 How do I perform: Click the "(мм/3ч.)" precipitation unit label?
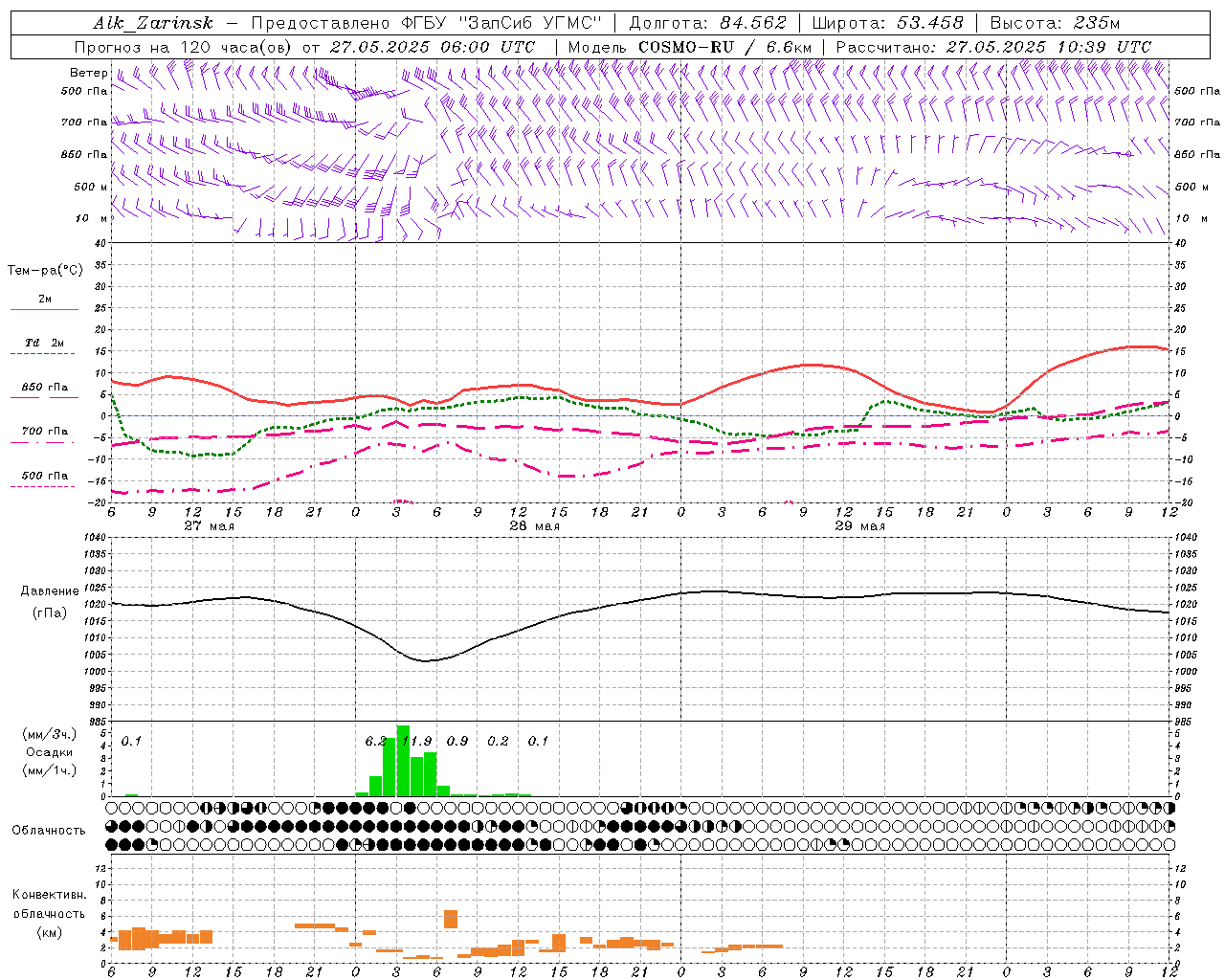(x=50, y=734)
